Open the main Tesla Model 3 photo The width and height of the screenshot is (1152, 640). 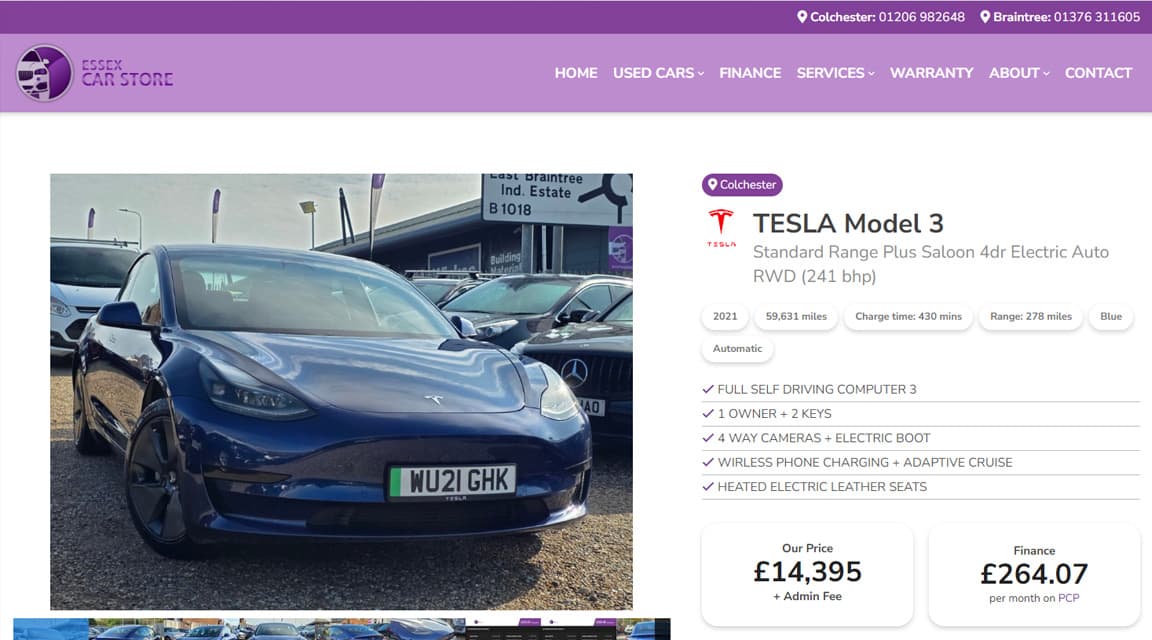(341, 392)
